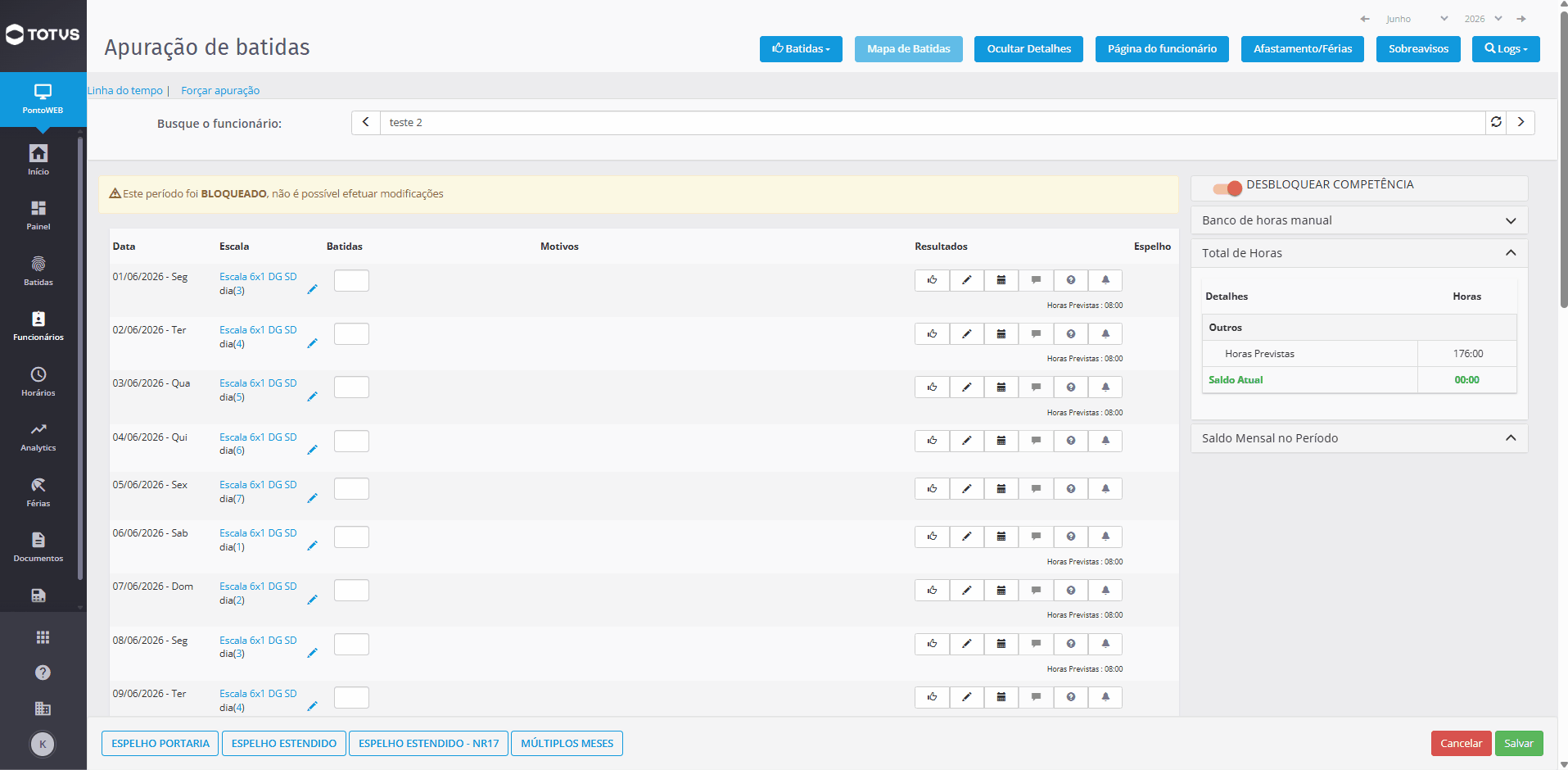Open Analytics in the sidebar

(38, 436)
